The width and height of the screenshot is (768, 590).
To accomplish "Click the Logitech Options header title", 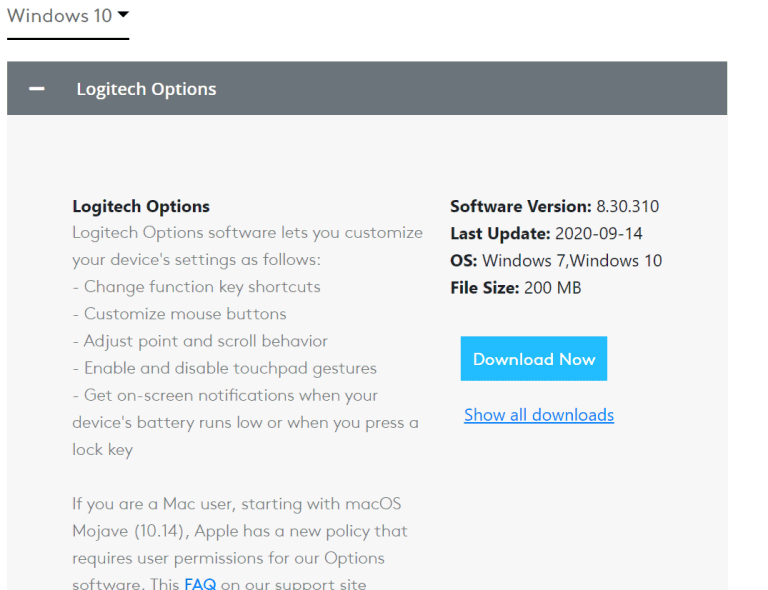I will (146, 89).
